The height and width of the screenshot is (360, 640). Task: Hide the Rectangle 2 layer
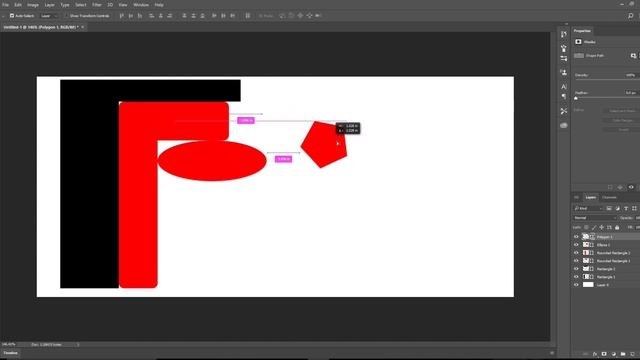pos(576,269)
